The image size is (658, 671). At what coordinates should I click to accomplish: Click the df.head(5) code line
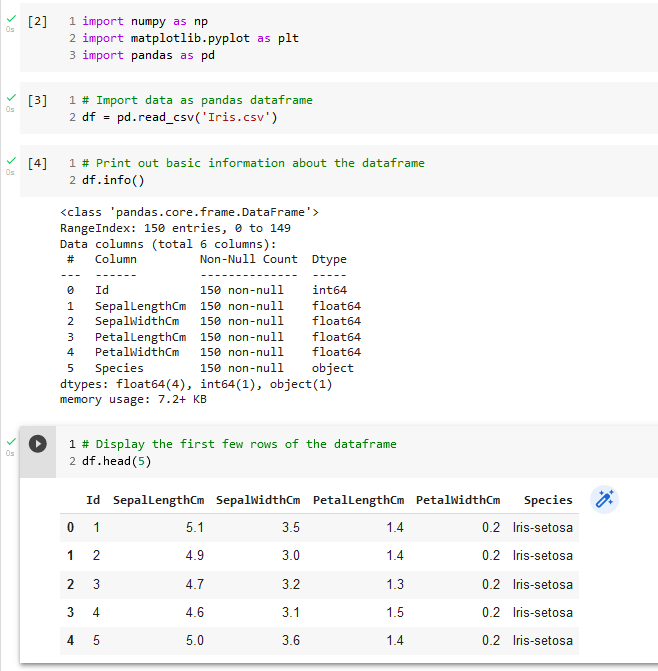116,461
